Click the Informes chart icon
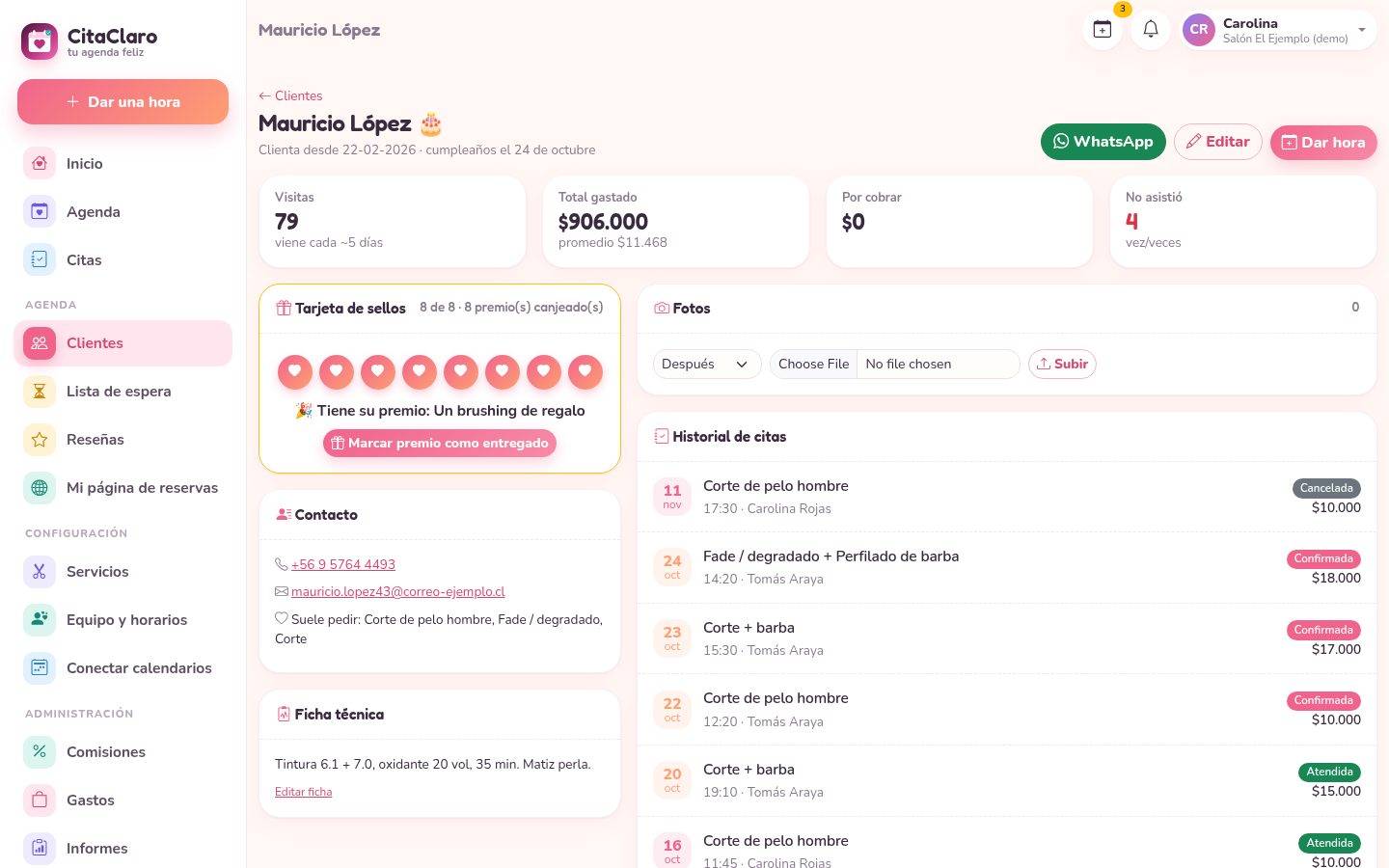Image resolution: width=1389 pixels, height=868 pixels. point(40,848)
